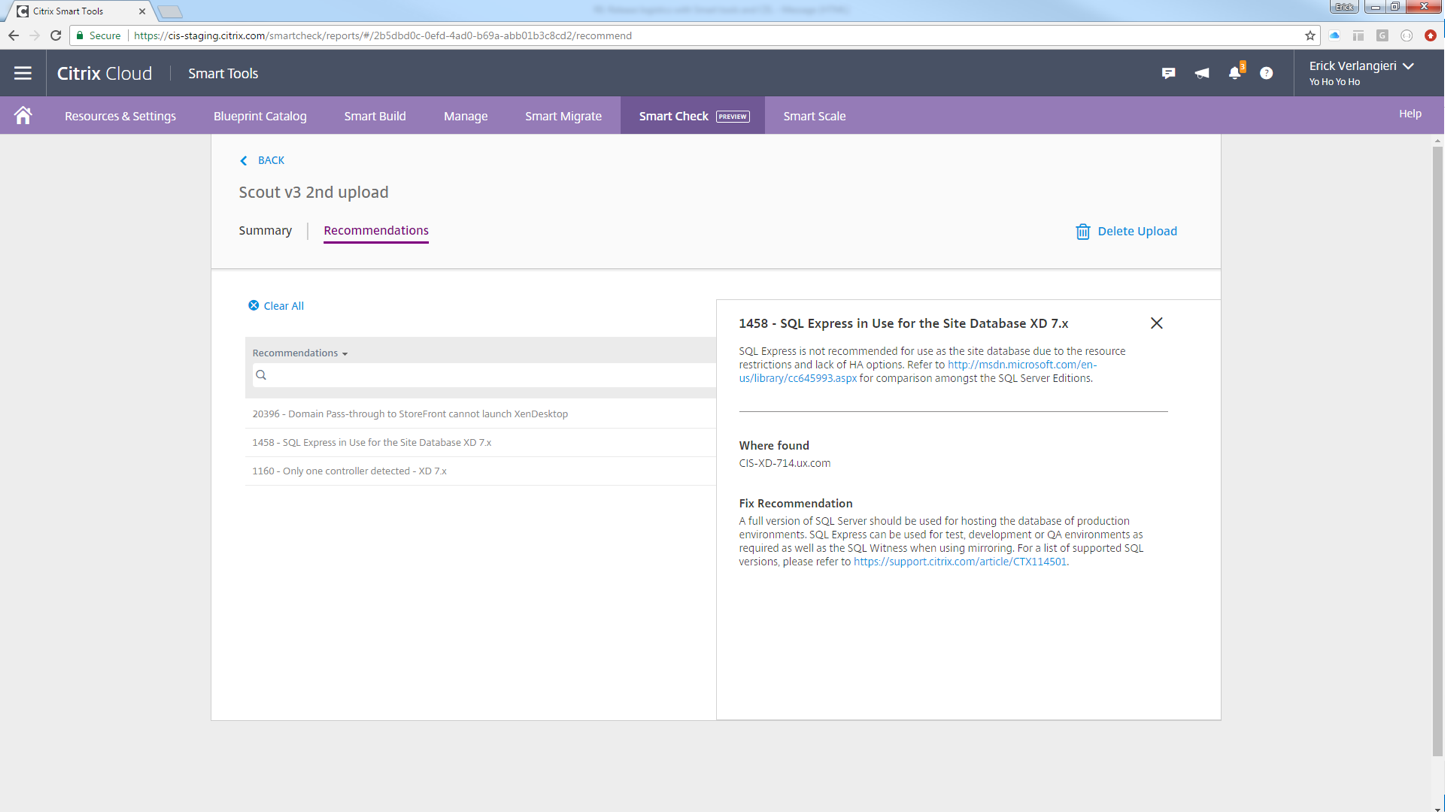This screenshot has height=812, width=1445.
Task: Open the notifications bell
Action: point(1235,73)
